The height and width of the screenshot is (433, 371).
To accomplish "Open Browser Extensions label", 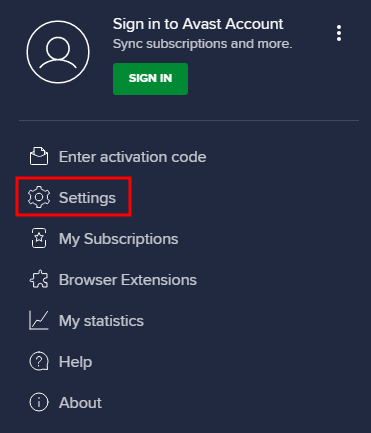I will click(128, 280).
